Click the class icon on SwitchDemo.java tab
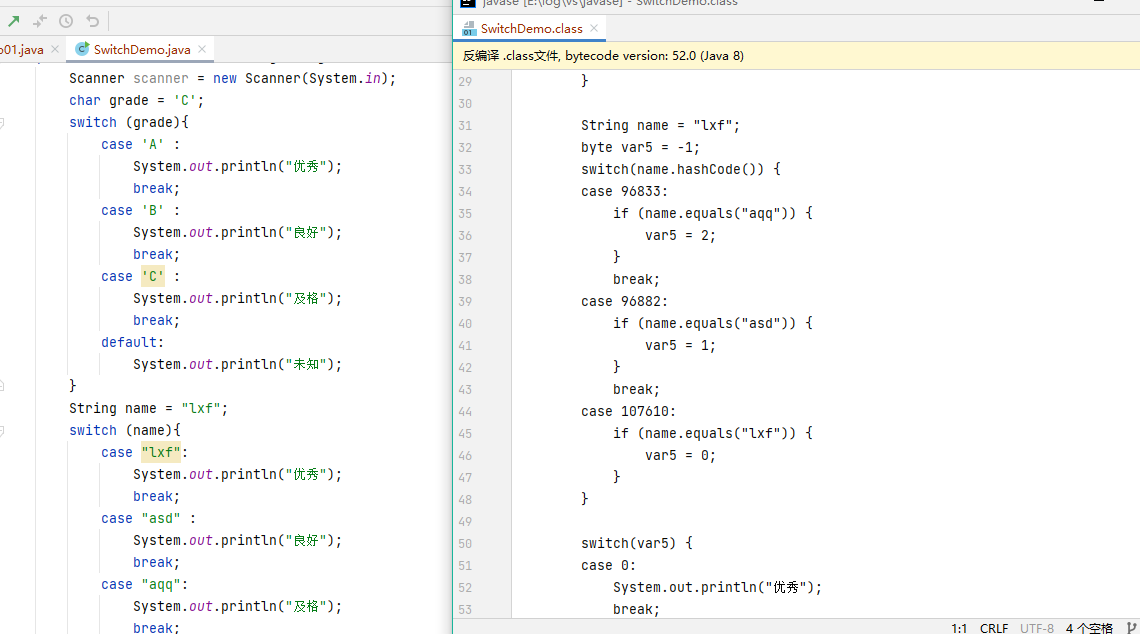 [x=82, y=49]
